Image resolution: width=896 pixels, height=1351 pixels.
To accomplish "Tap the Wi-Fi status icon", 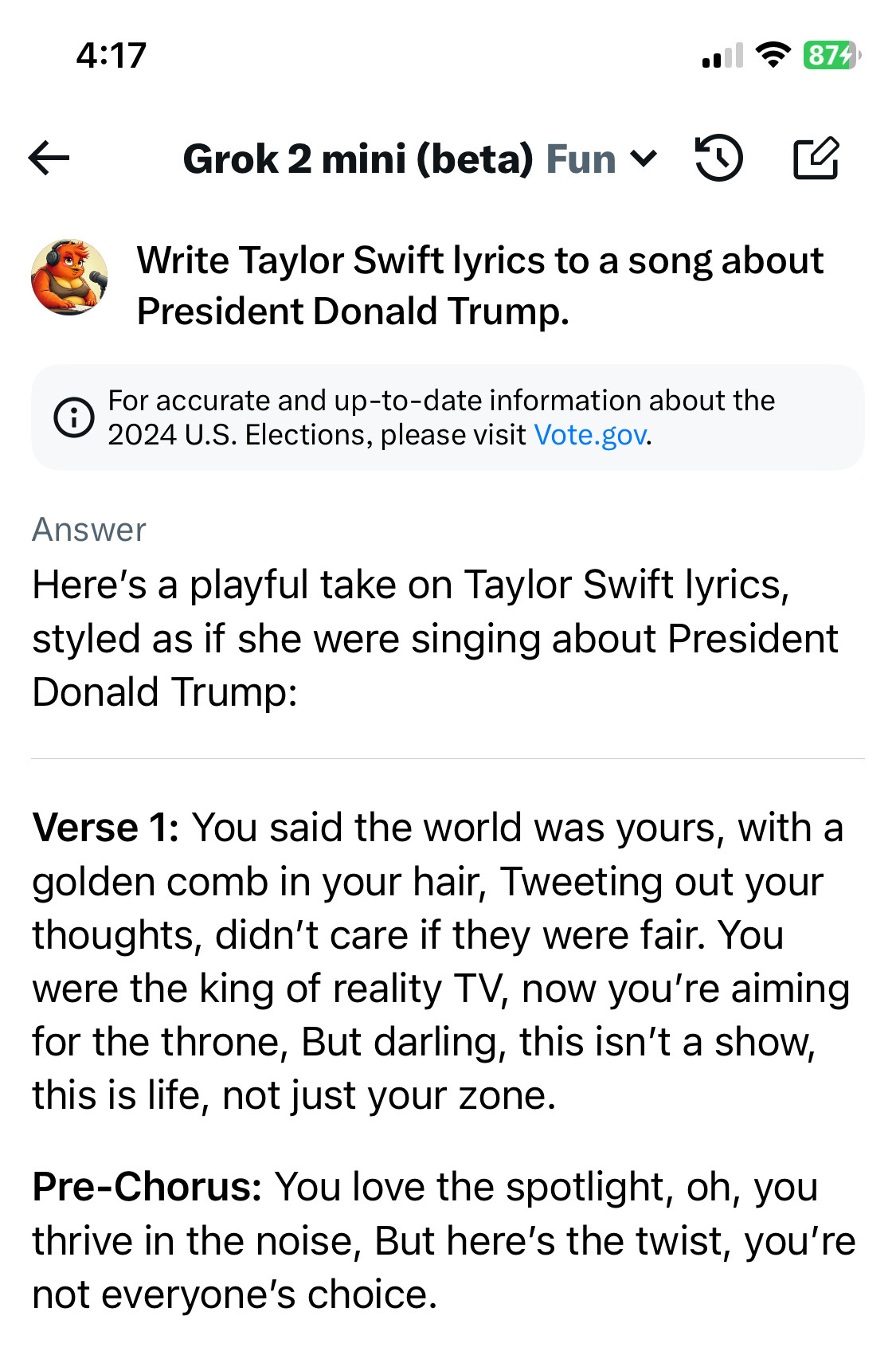I will click(772, 55).
